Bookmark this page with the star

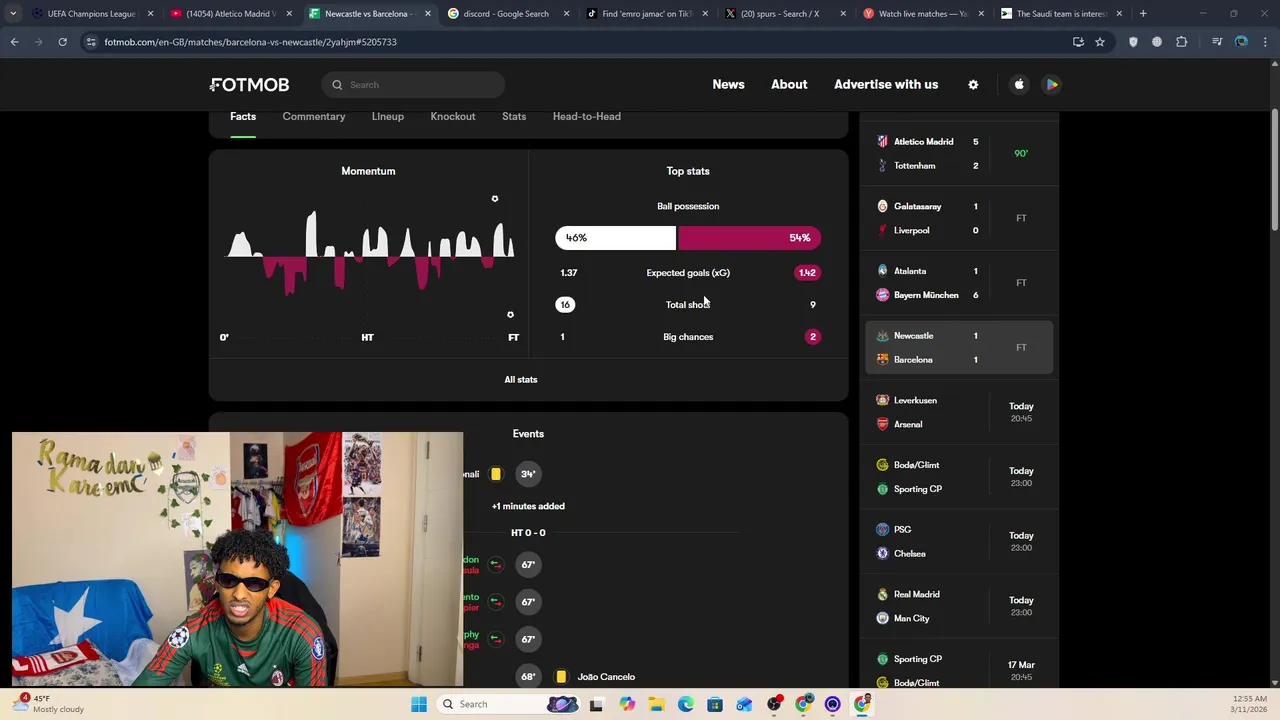pyautogui.click(x=1100, y=42)
